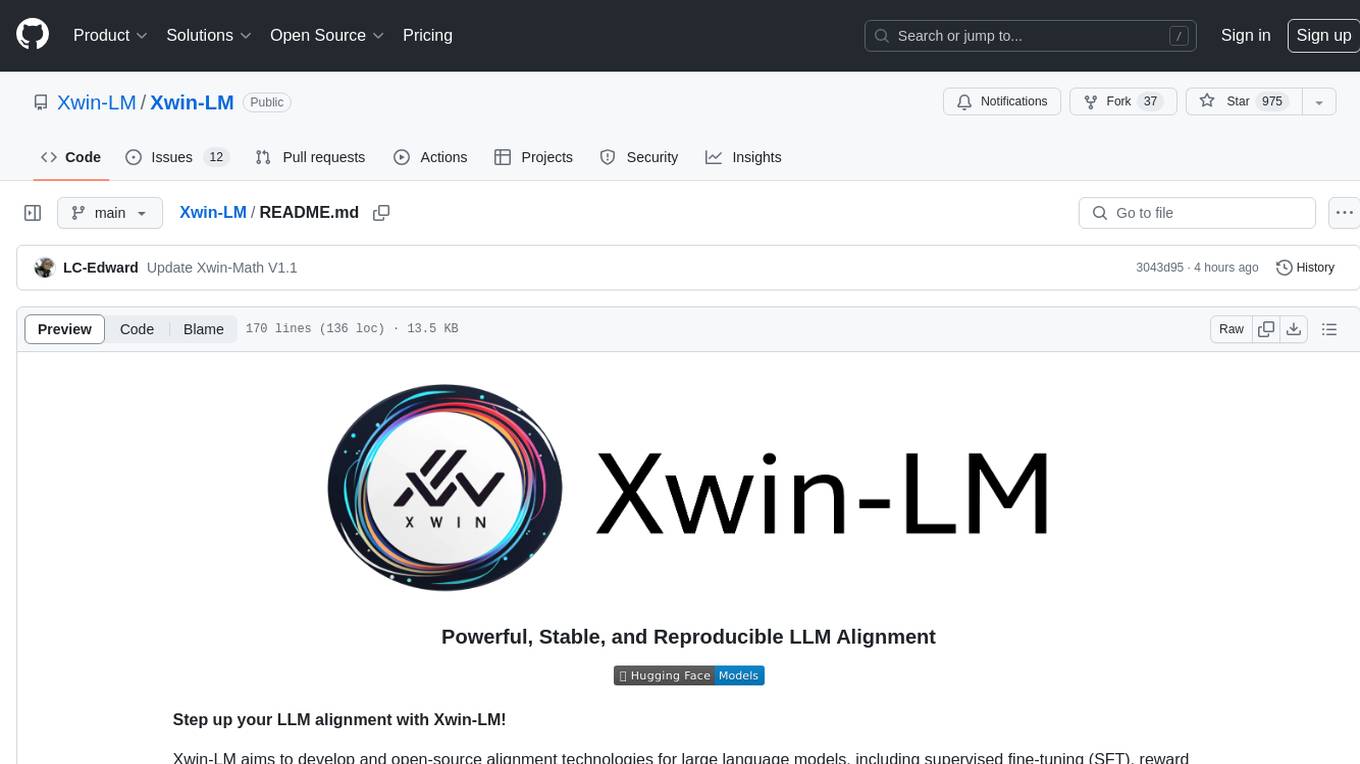This screenshot has width=1360, height=764.
Task: Open the Hugging Face Models badge
Action: point(689,676)
